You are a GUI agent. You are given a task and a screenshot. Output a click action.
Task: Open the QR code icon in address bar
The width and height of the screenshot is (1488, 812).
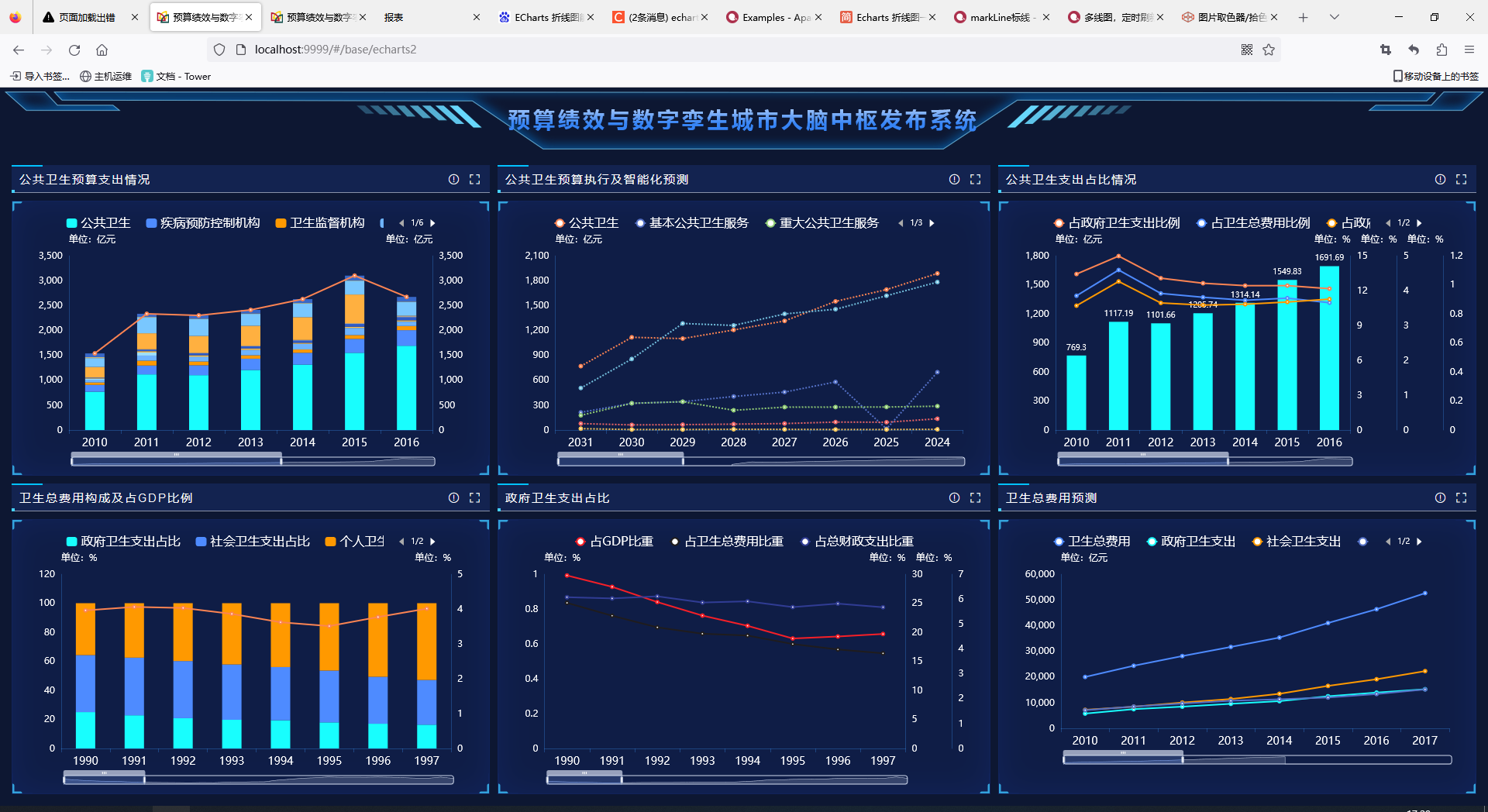tap(1247, 50)
